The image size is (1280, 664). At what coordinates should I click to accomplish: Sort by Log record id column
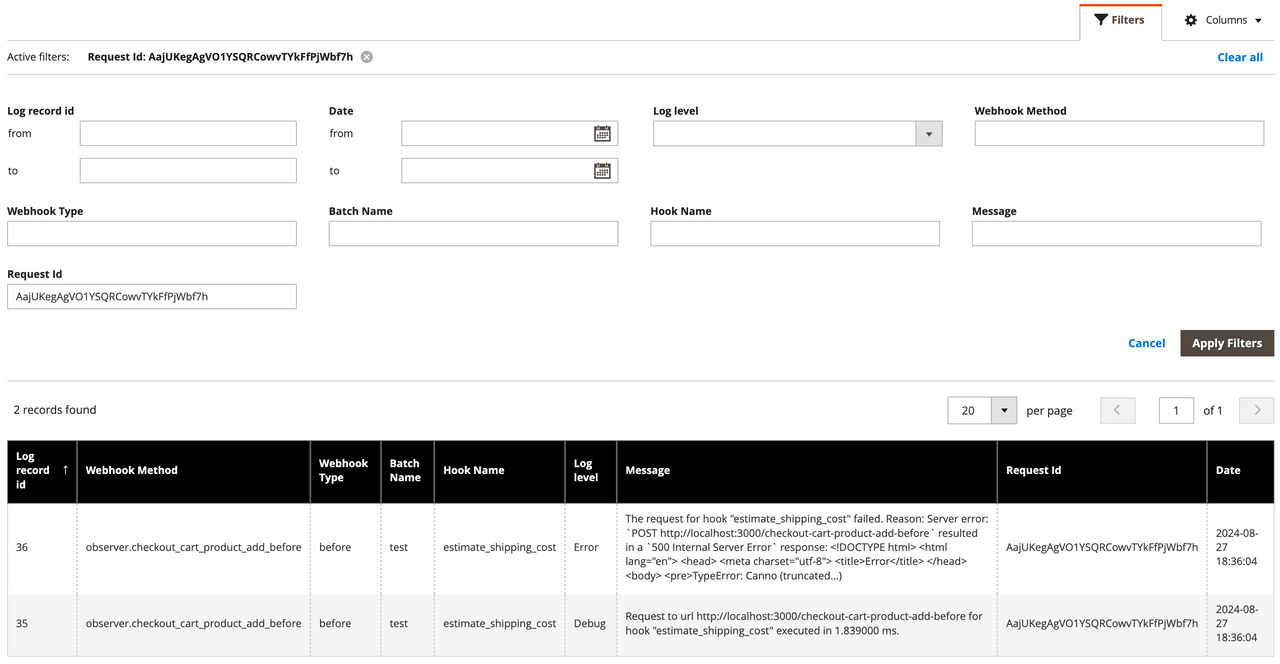pyautogui.click(x=42, y=470)
